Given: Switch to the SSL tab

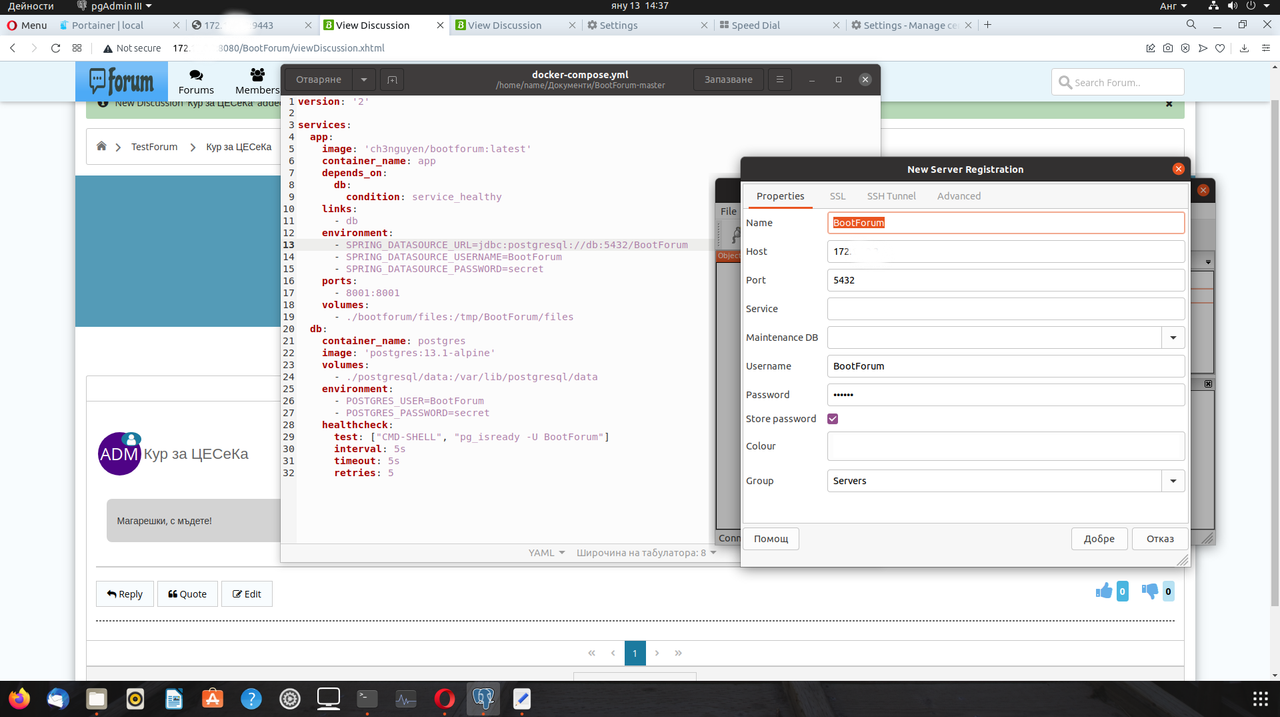Looking at the screenshot, I should (837, 196).
